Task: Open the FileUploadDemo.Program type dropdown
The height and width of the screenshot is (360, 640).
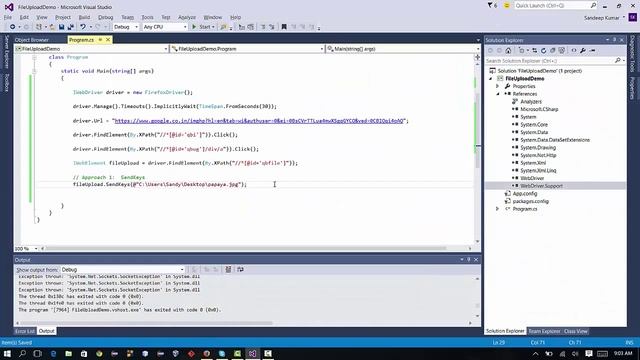Action: [x=247, y=49]
